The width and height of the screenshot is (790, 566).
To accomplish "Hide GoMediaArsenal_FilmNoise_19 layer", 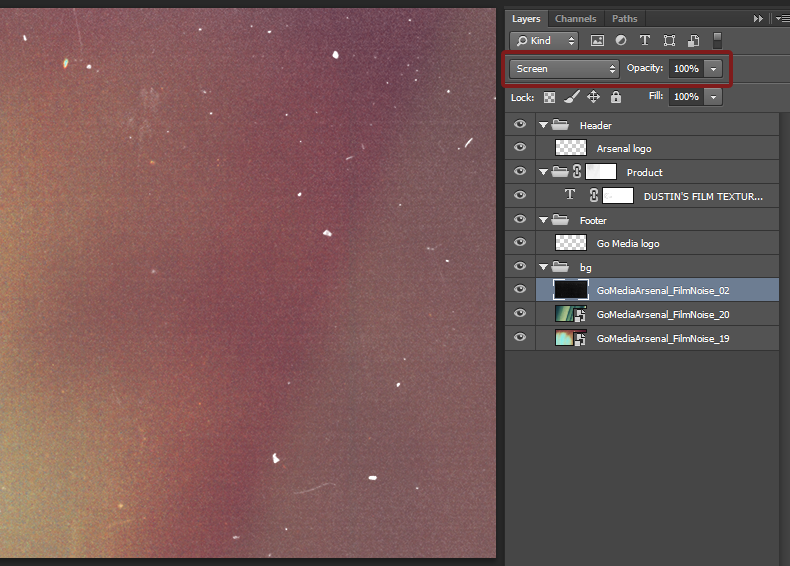I will (520, 337).
